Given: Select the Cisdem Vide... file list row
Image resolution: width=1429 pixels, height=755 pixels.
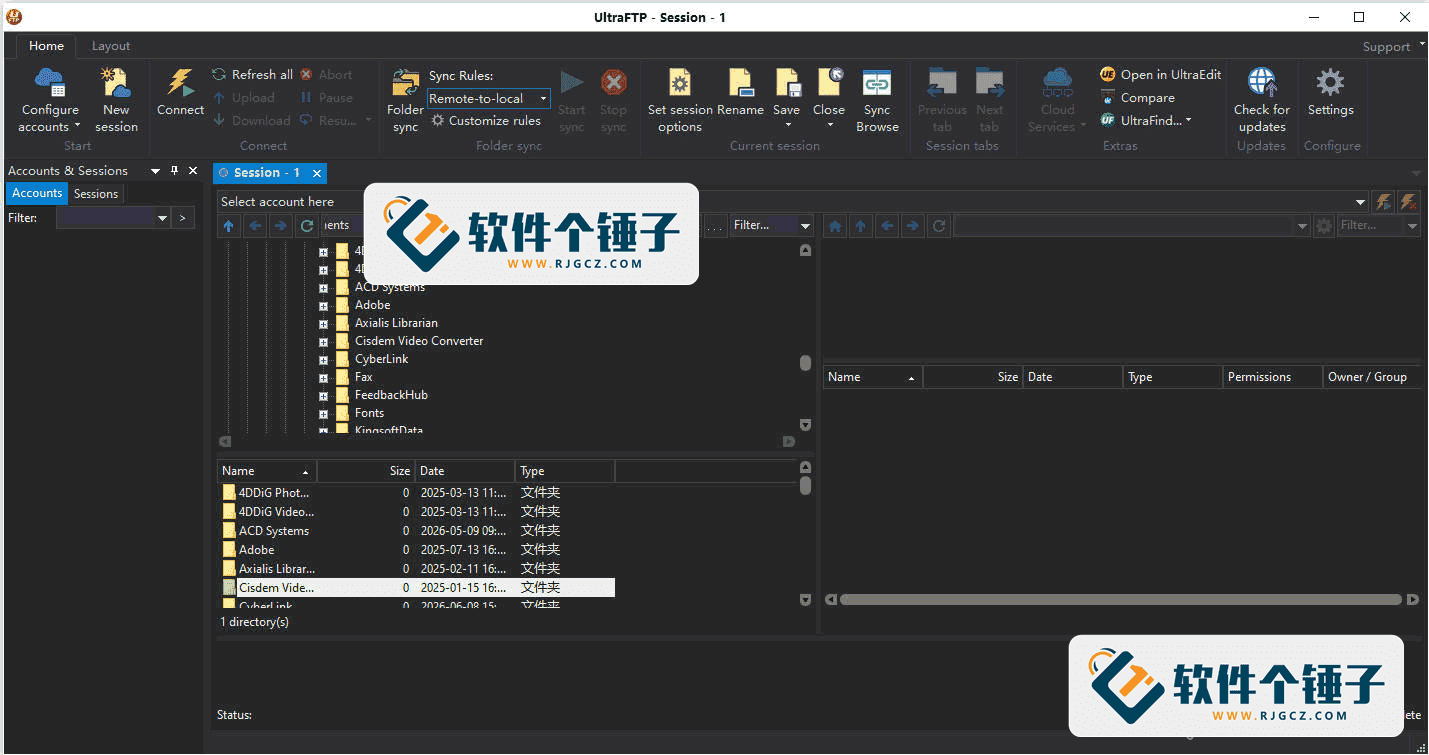Looking at the screenshot, I should pos(416,588).
